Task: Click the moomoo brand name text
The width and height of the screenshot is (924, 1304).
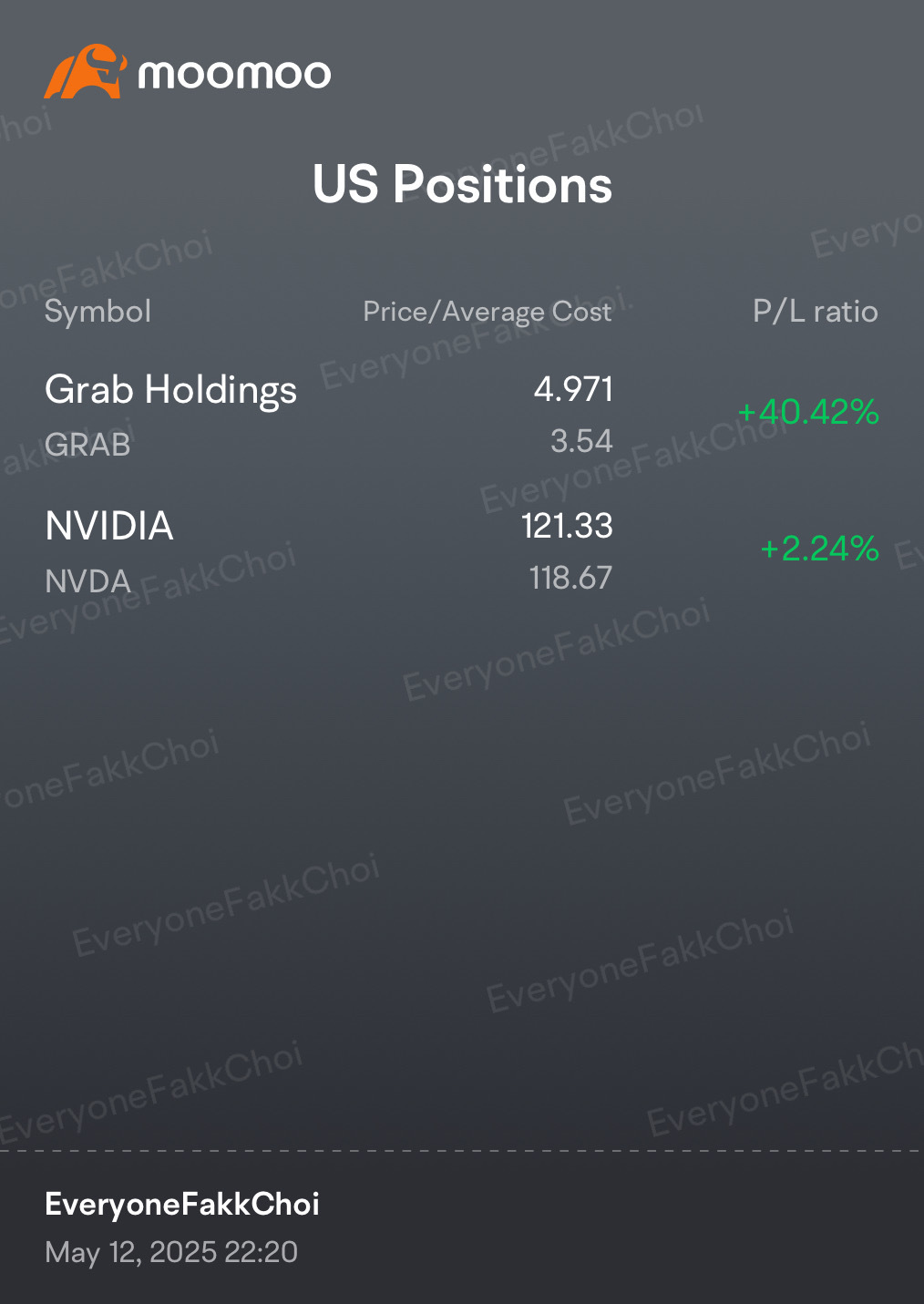Action: click(234, 75)
